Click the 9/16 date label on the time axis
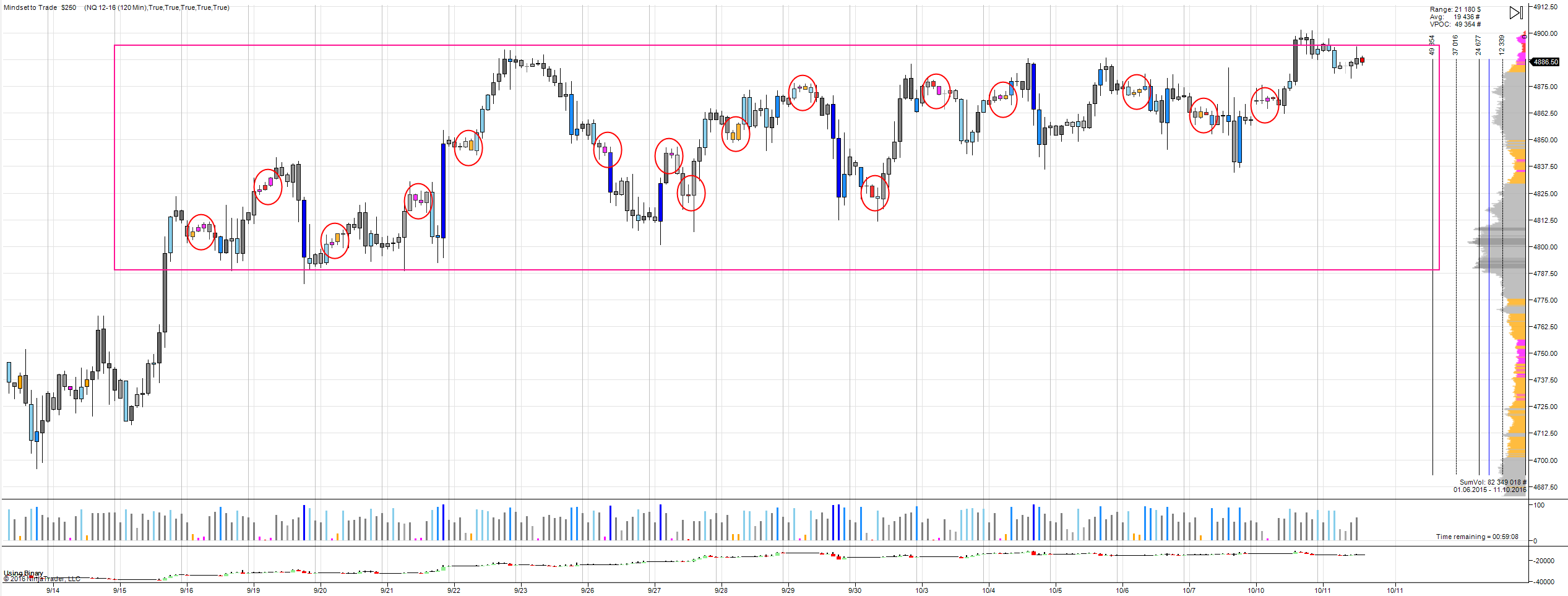This screenshot has height=596, width=1568. point(187,590)
